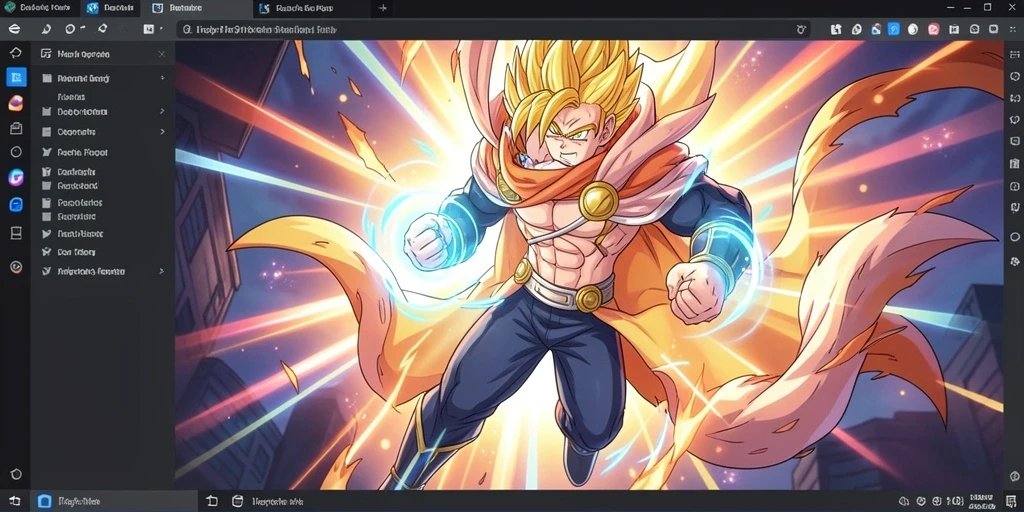Click the database cylinder icon in the taskbar
This screenshot has width=1024, height=512.
point(238,501)
